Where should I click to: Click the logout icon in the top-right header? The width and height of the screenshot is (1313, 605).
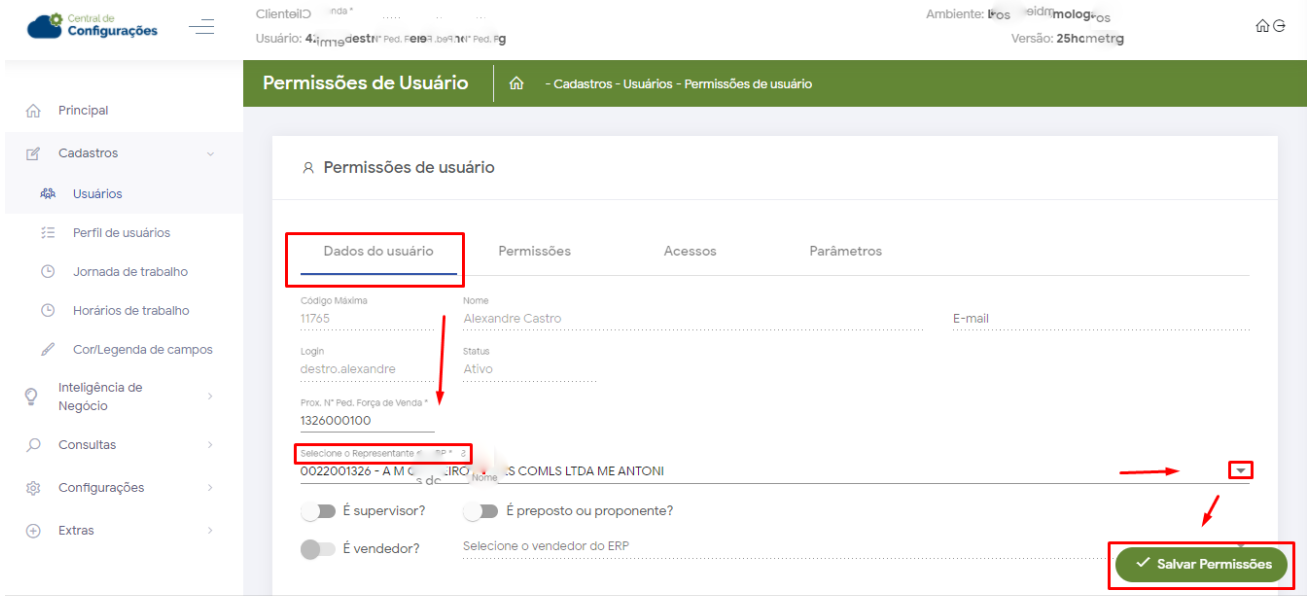(x=1279, y=27)
